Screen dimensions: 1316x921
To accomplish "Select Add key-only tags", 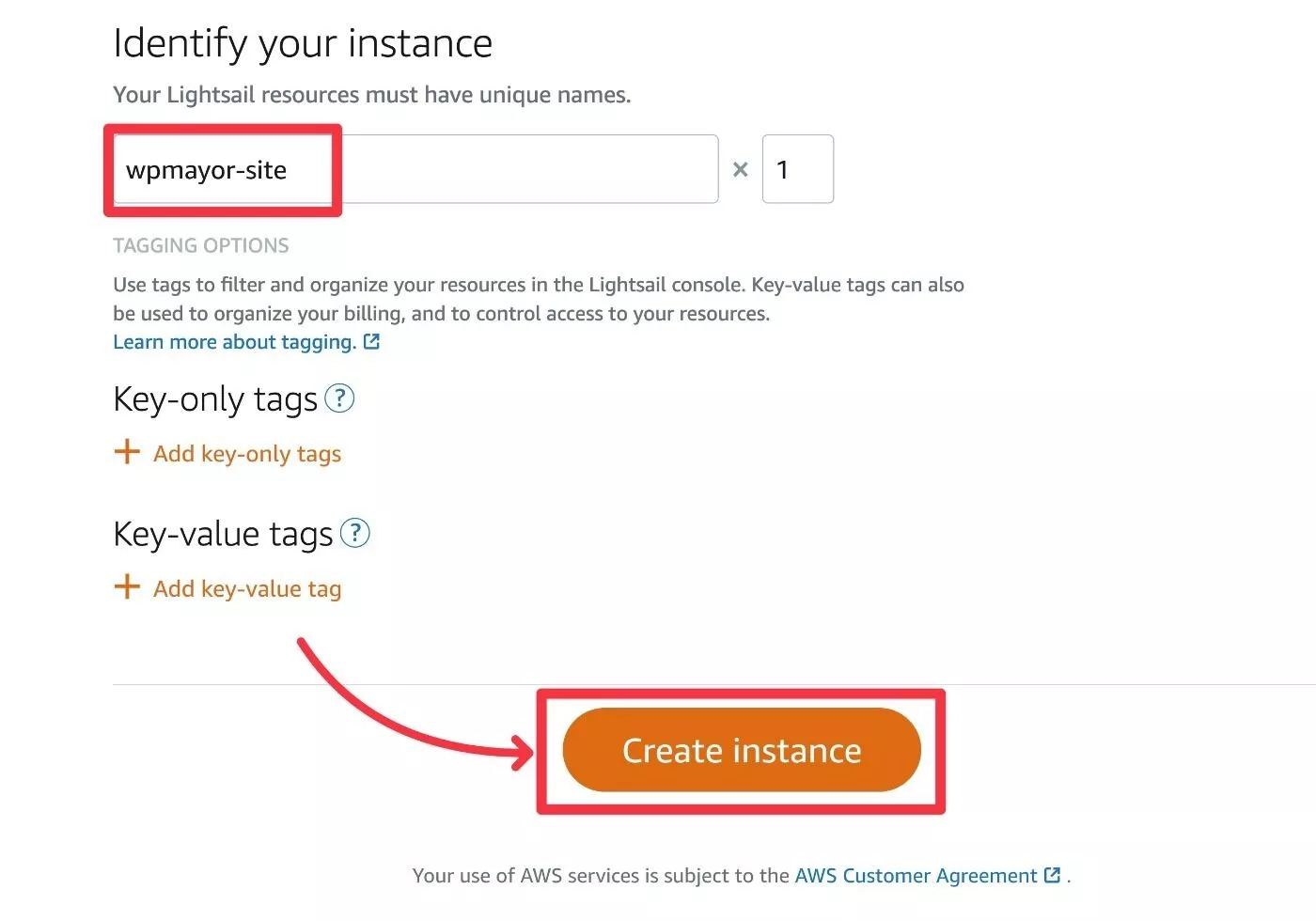I will click(x=247, y=454).
